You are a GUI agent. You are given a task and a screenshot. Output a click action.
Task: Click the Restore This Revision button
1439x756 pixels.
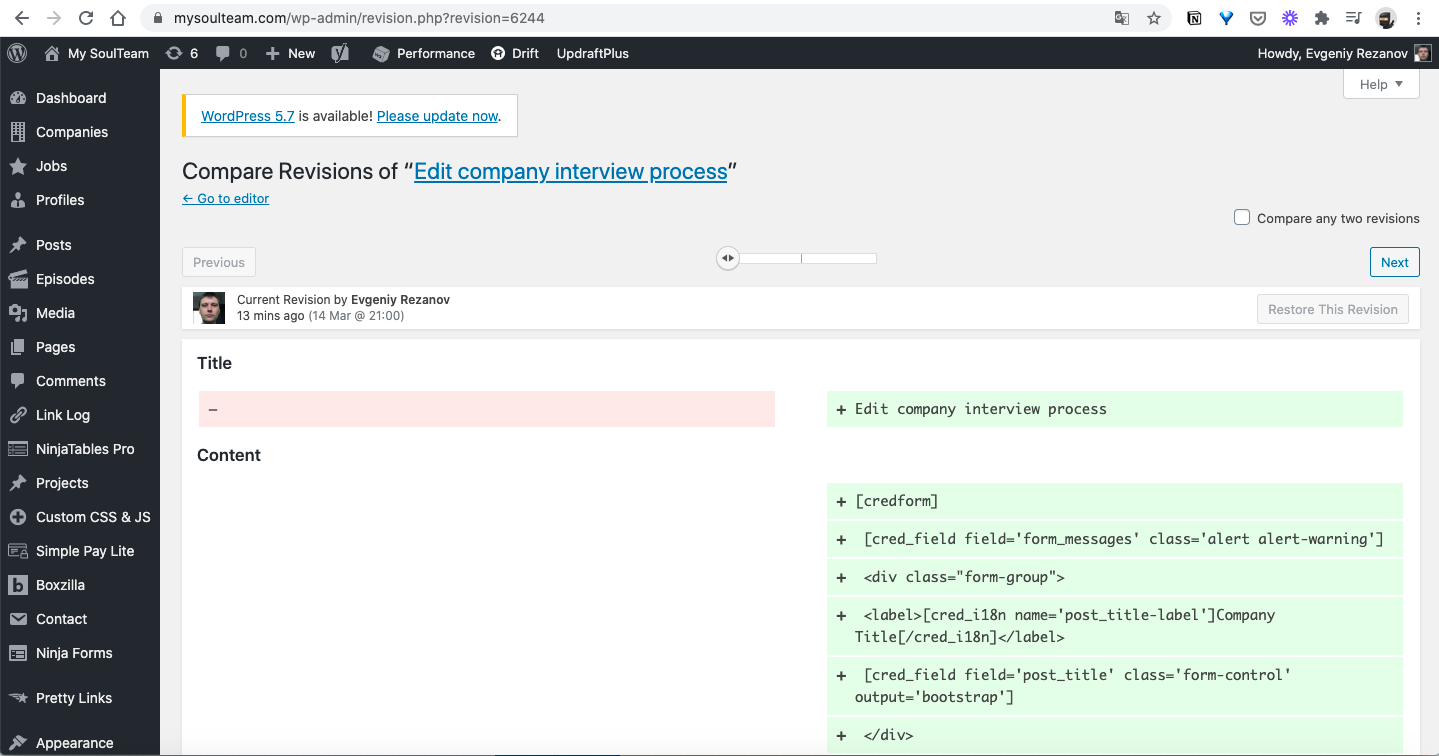coord(1333,309)
